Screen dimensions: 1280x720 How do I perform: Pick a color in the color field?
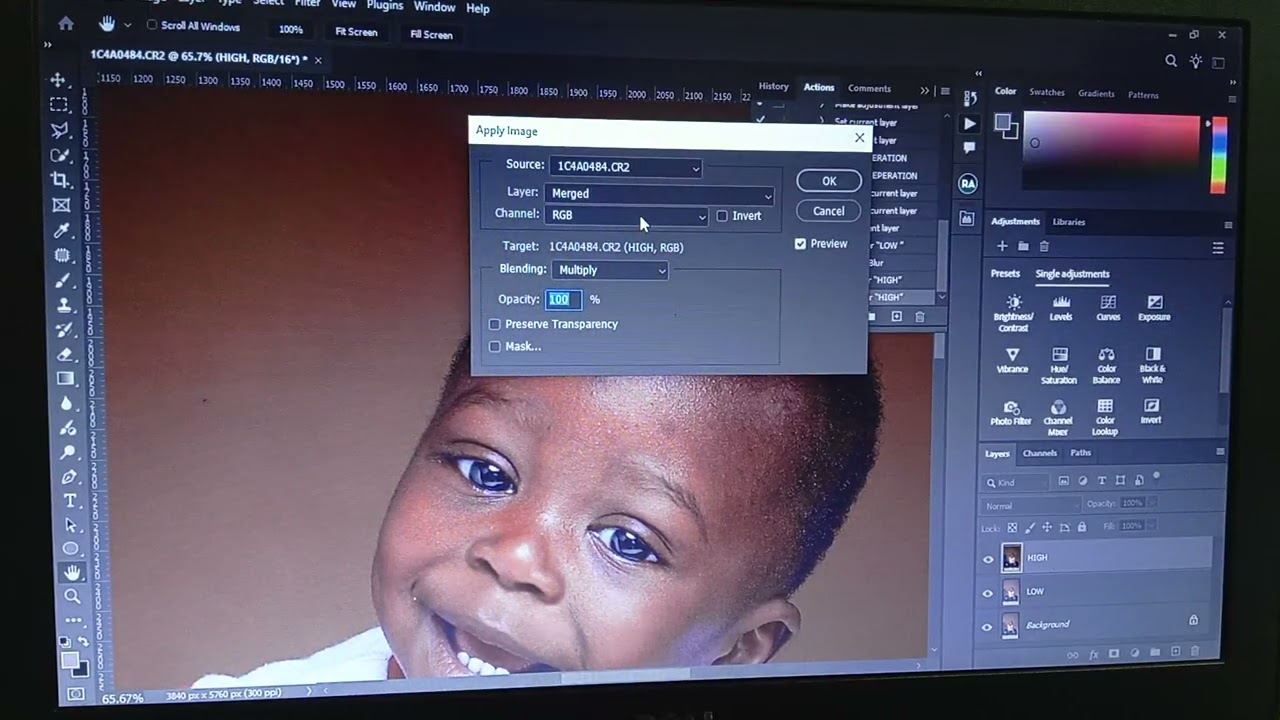click(1110, 152)
